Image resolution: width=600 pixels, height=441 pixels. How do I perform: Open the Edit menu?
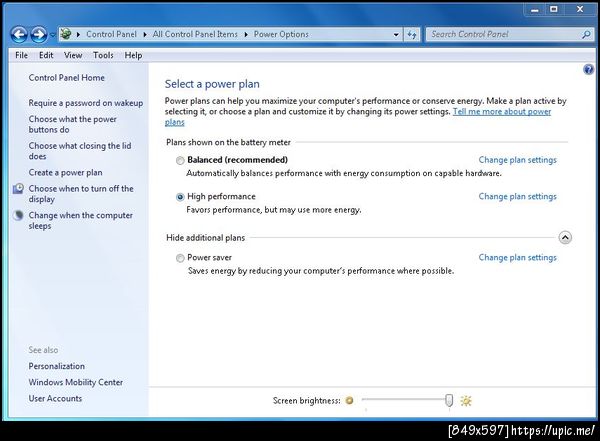coord(46,55)
